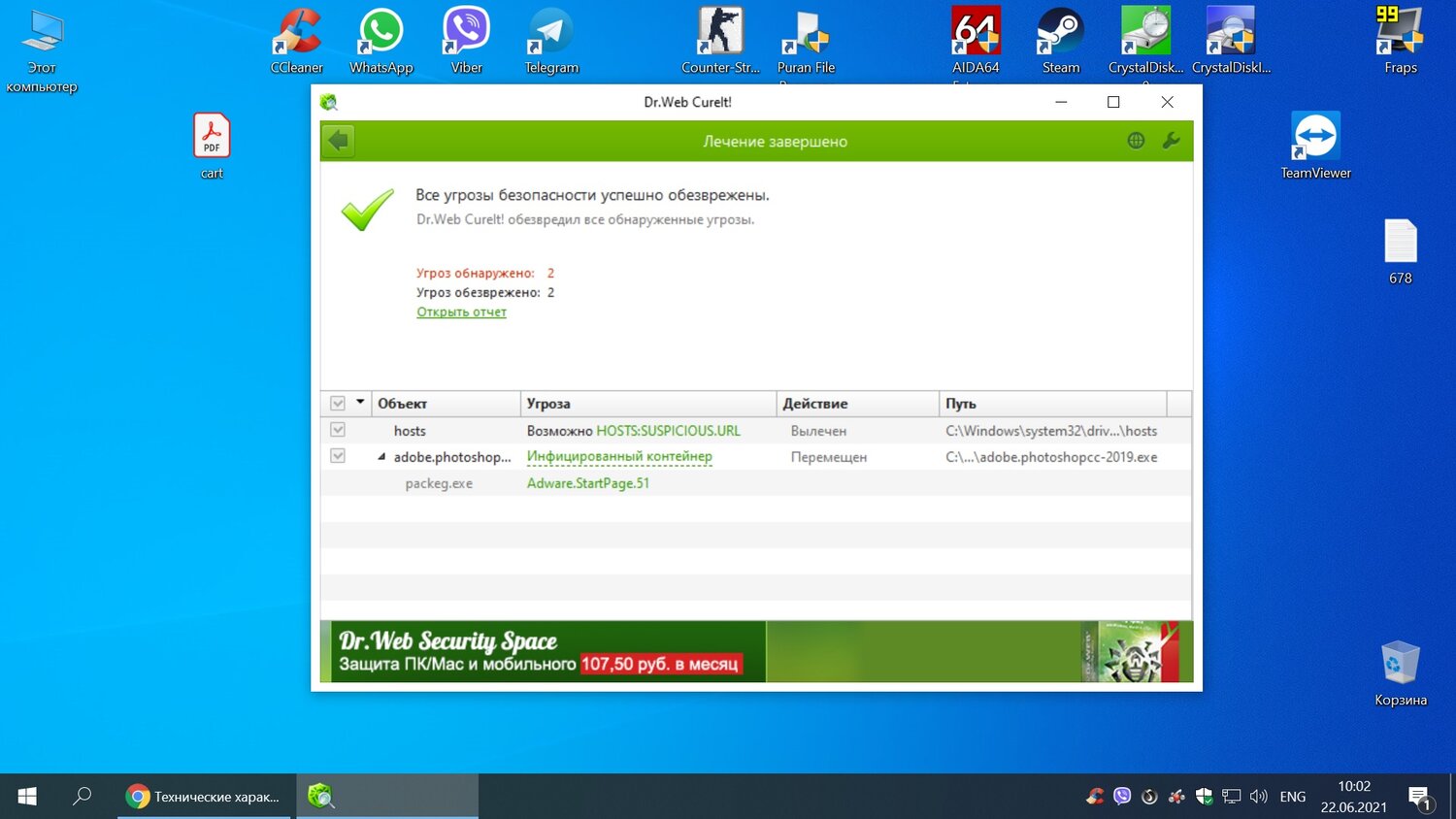The height and width of the screenshot is (819, 1456).
Task: Open the volume speaker tray icon
Action: click(x=1259, y=797)
